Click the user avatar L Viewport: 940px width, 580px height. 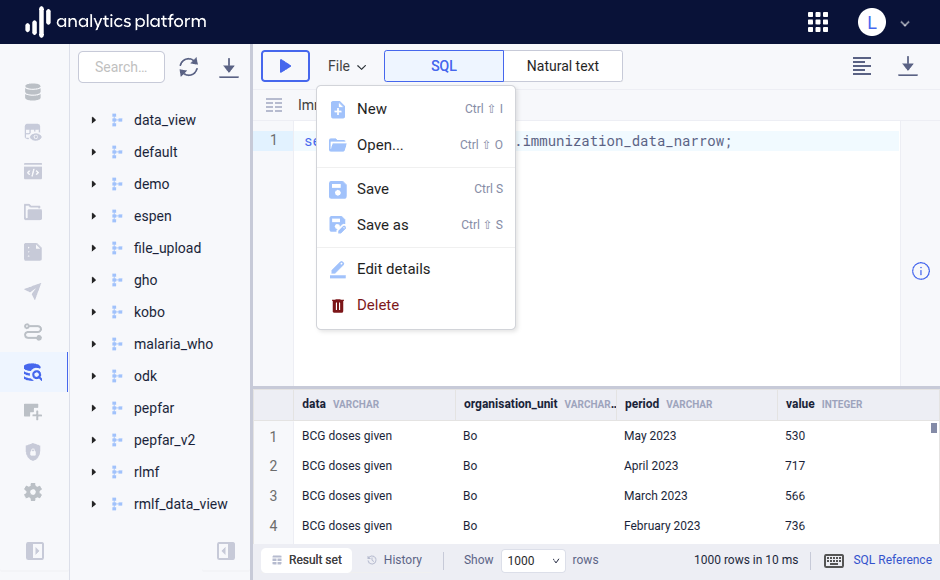point(872,22)
